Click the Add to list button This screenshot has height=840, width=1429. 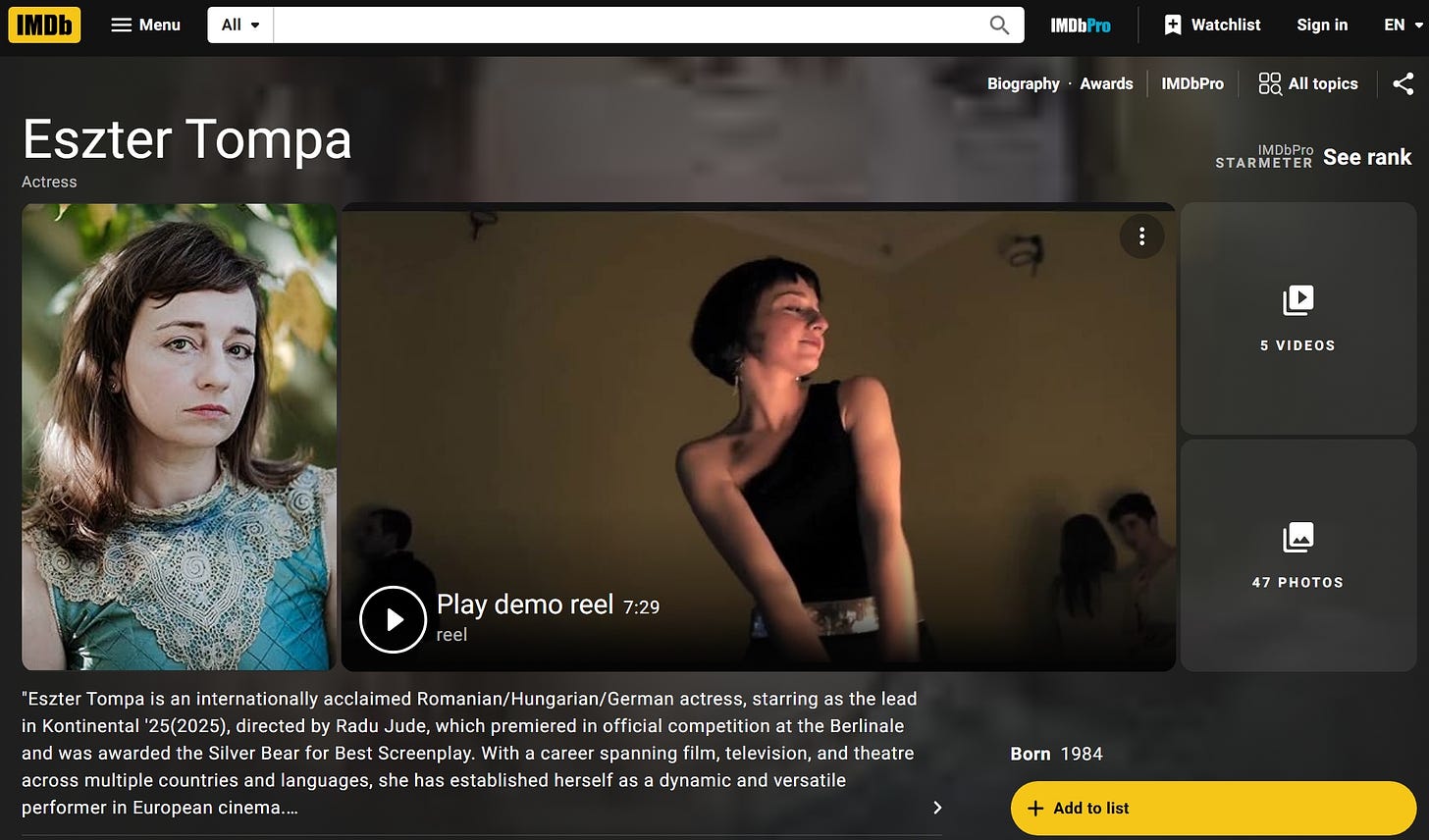pos(1213,808)
